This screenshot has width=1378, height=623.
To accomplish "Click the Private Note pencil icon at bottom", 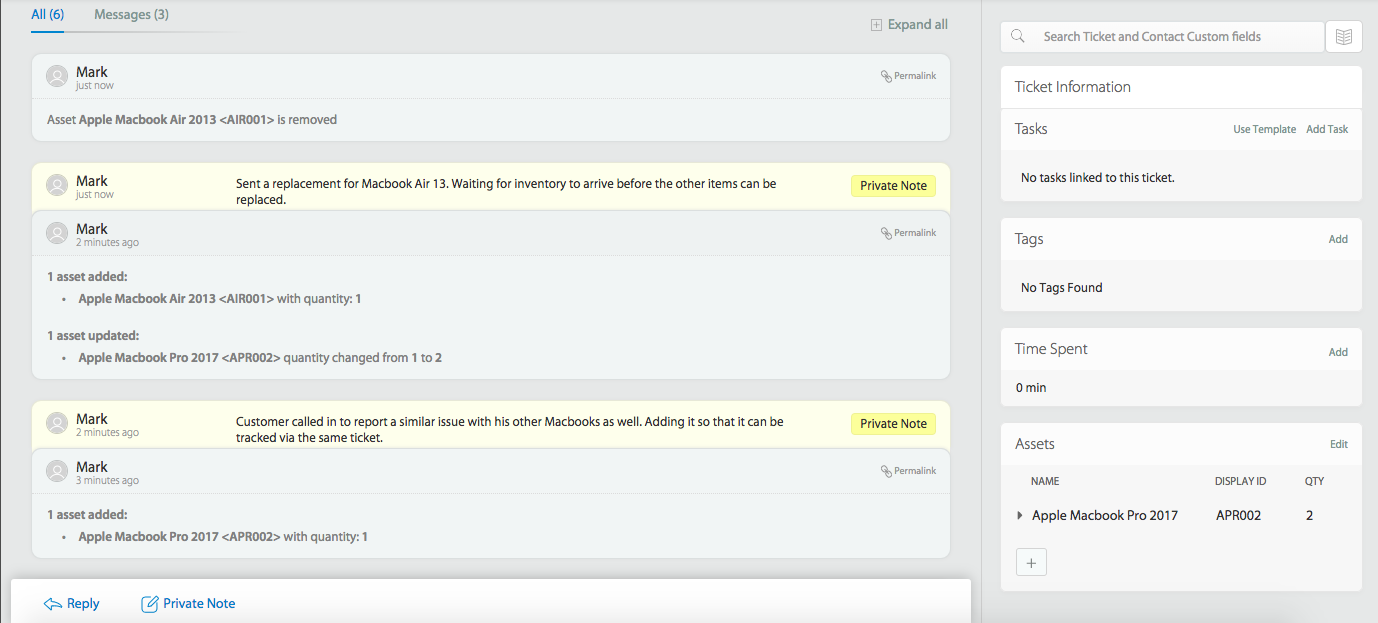I will pyautogui.click(x=150, y=604).
